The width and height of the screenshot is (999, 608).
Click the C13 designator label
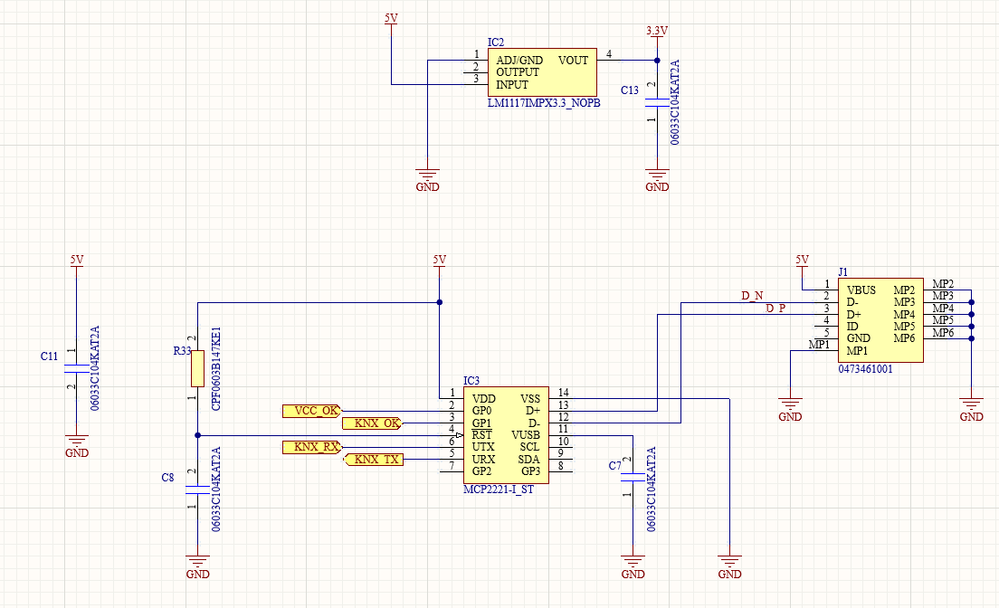(x=629, y=90)
